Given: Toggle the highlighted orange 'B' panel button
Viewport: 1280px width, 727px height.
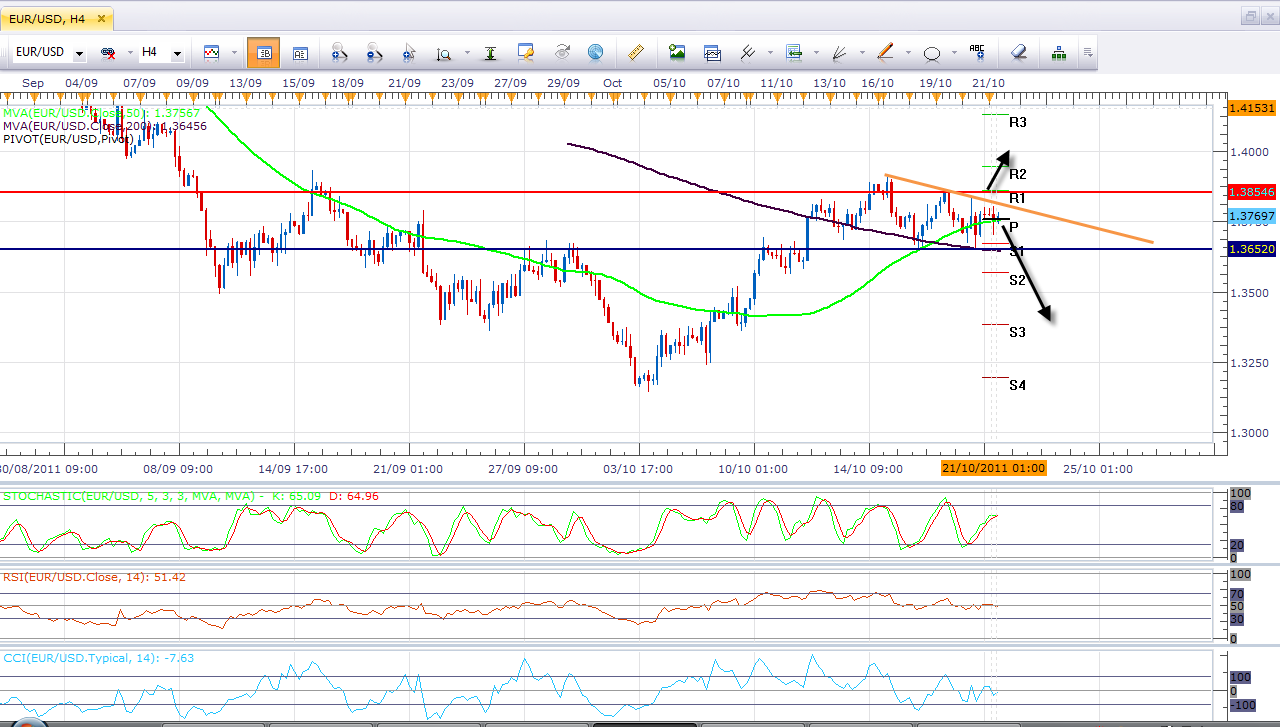Looking at the screenshot, I should [264, 52].
